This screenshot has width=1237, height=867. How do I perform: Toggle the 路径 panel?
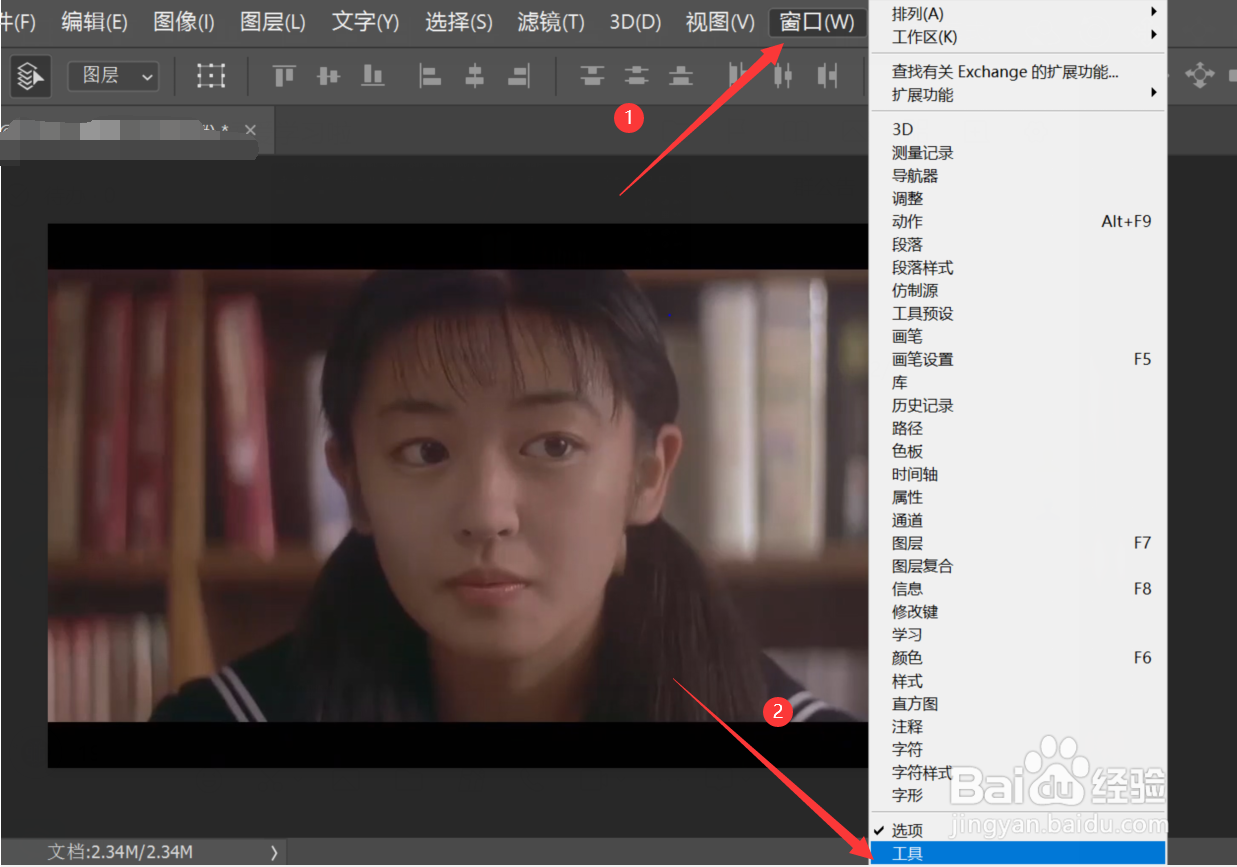1017,429
